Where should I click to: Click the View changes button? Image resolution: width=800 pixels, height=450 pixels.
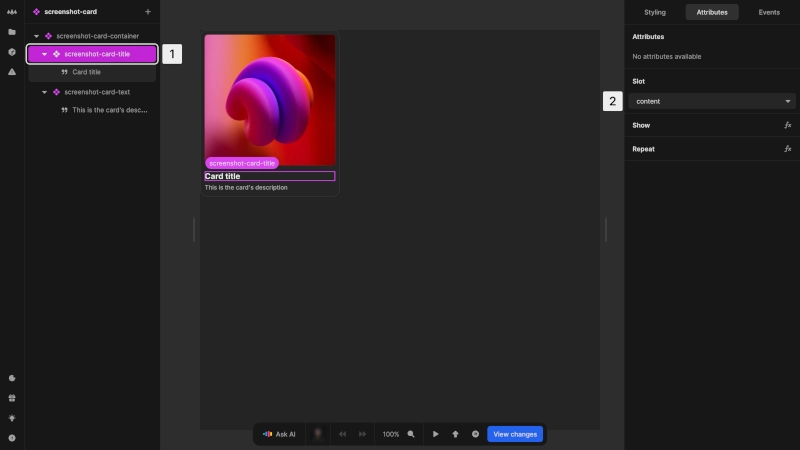(515, 434)
